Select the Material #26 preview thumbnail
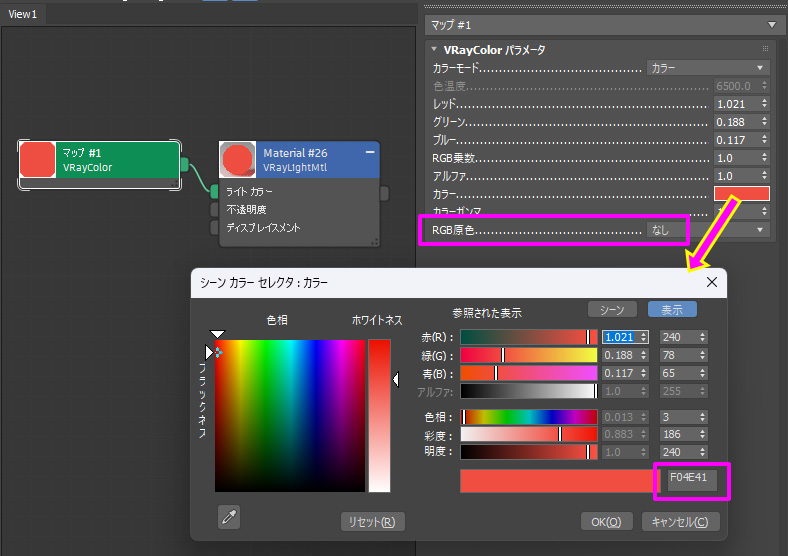788x556 pixels. tap(238, 159)
